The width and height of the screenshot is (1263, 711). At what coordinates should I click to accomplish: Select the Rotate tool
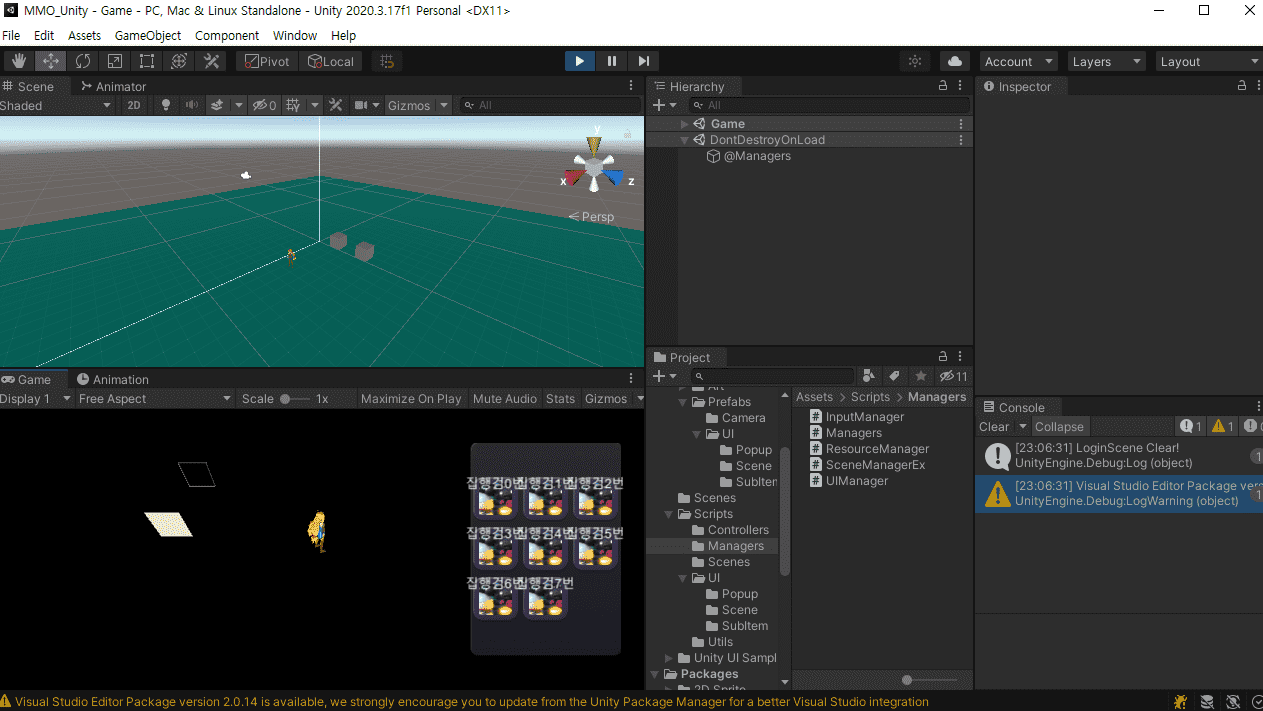[83, 61]
